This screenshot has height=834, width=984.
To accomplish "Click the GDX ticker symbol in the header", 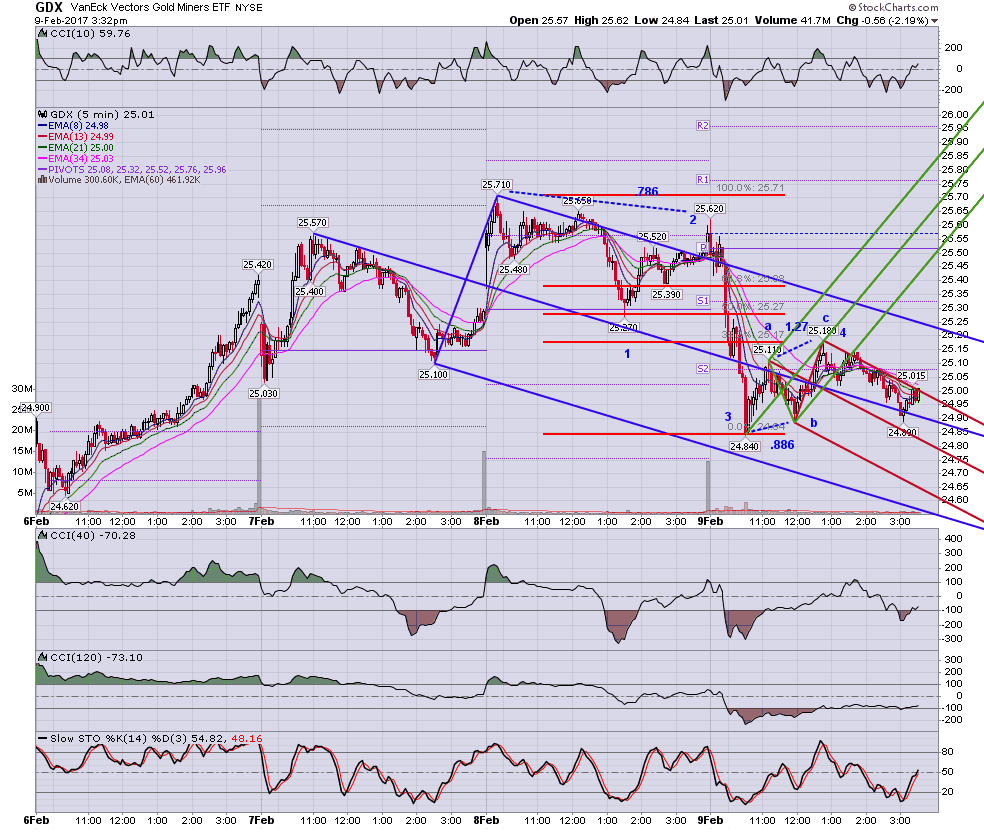I will coord(49,8).
